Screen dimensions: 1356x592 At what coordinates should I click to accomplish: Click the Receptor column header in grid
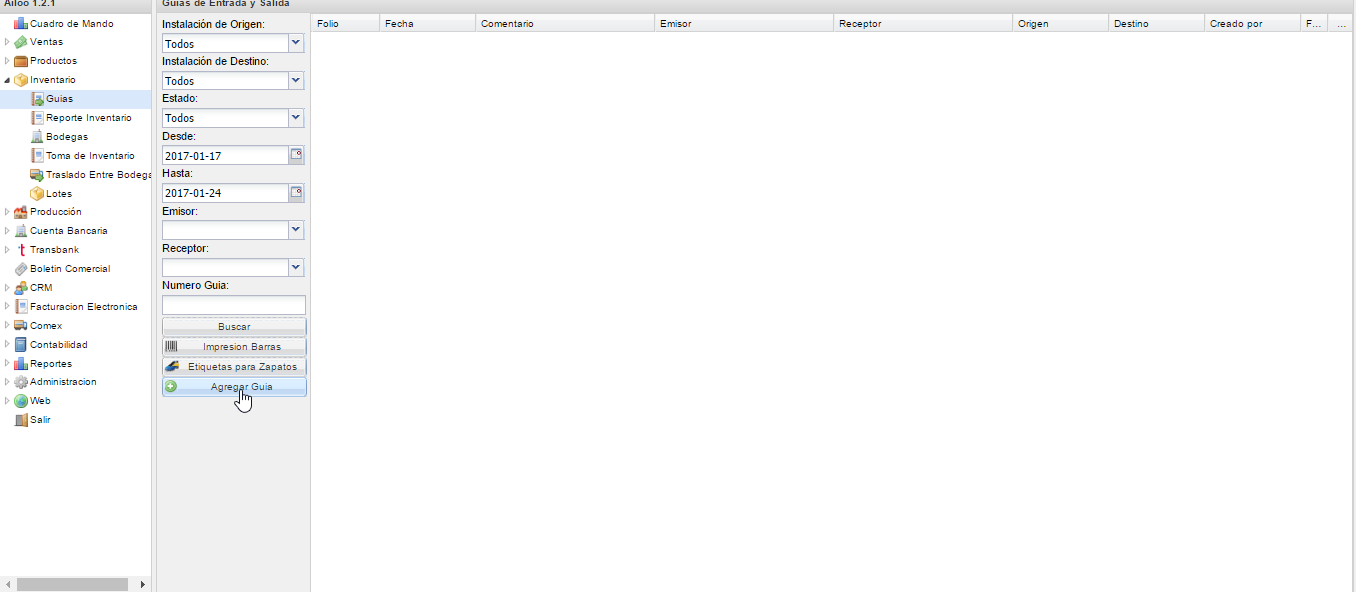point(922,23)
